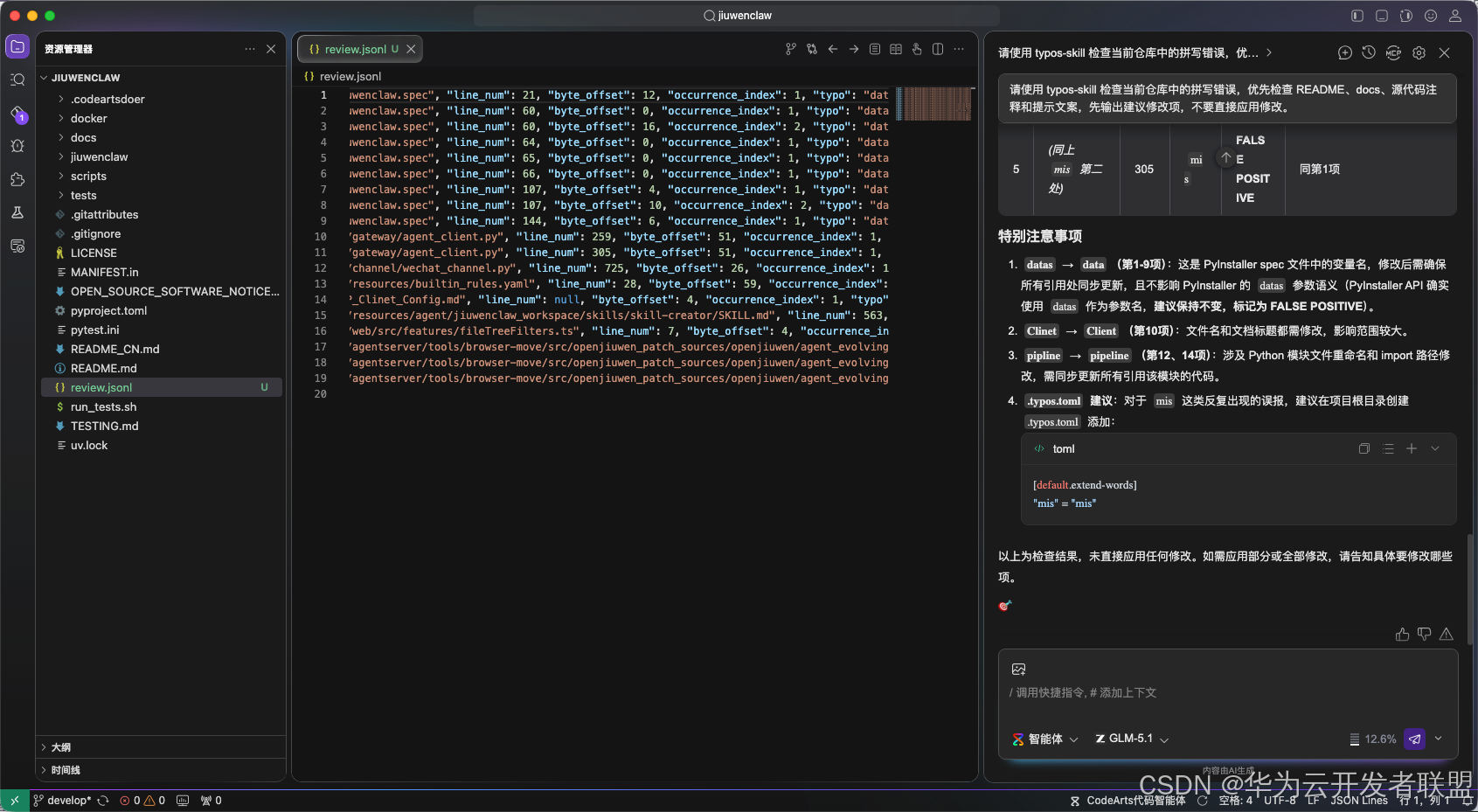Toggle word wrap in the toml code block

coord(1389,448)
